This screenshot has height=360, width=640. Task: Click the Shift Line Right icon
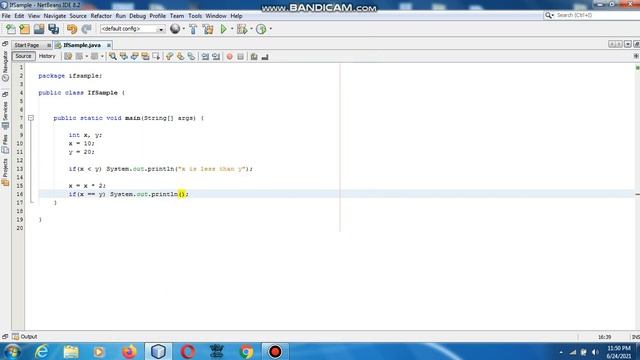click(216, 56)
